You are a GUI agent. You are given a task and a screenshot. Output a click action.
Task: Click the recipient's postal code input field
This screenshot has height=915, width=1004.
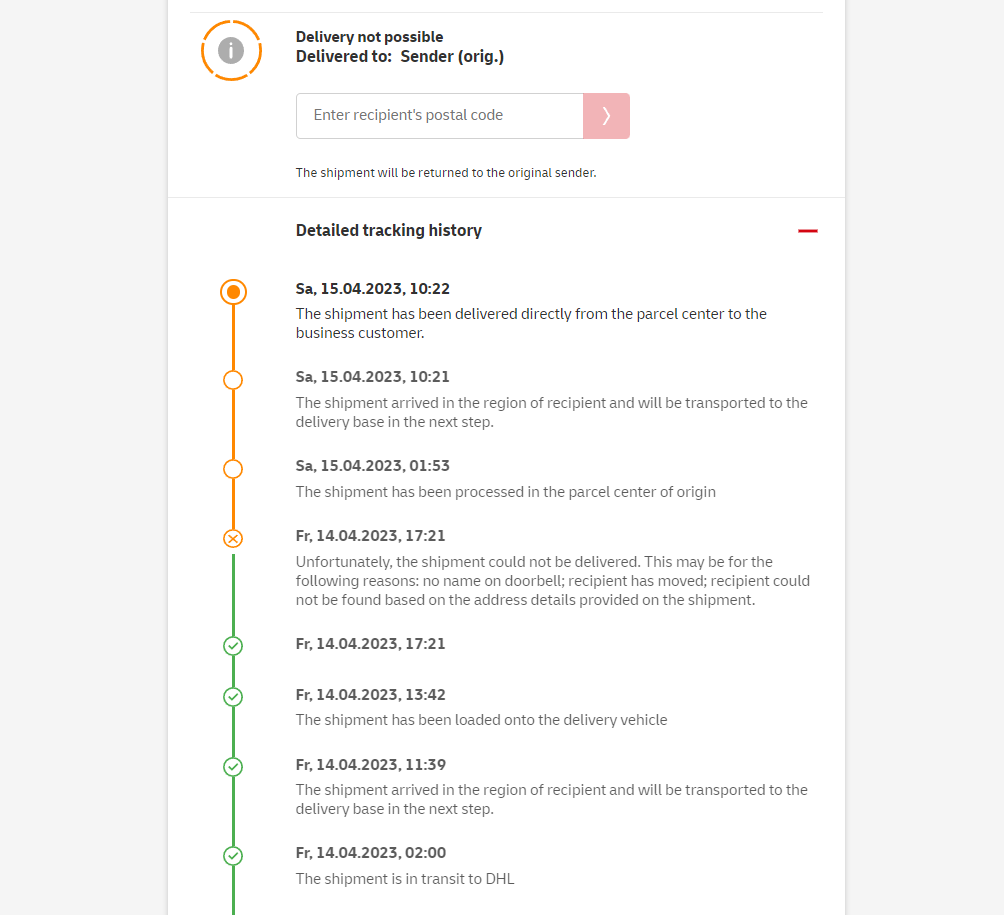click(x=439, y=116)
